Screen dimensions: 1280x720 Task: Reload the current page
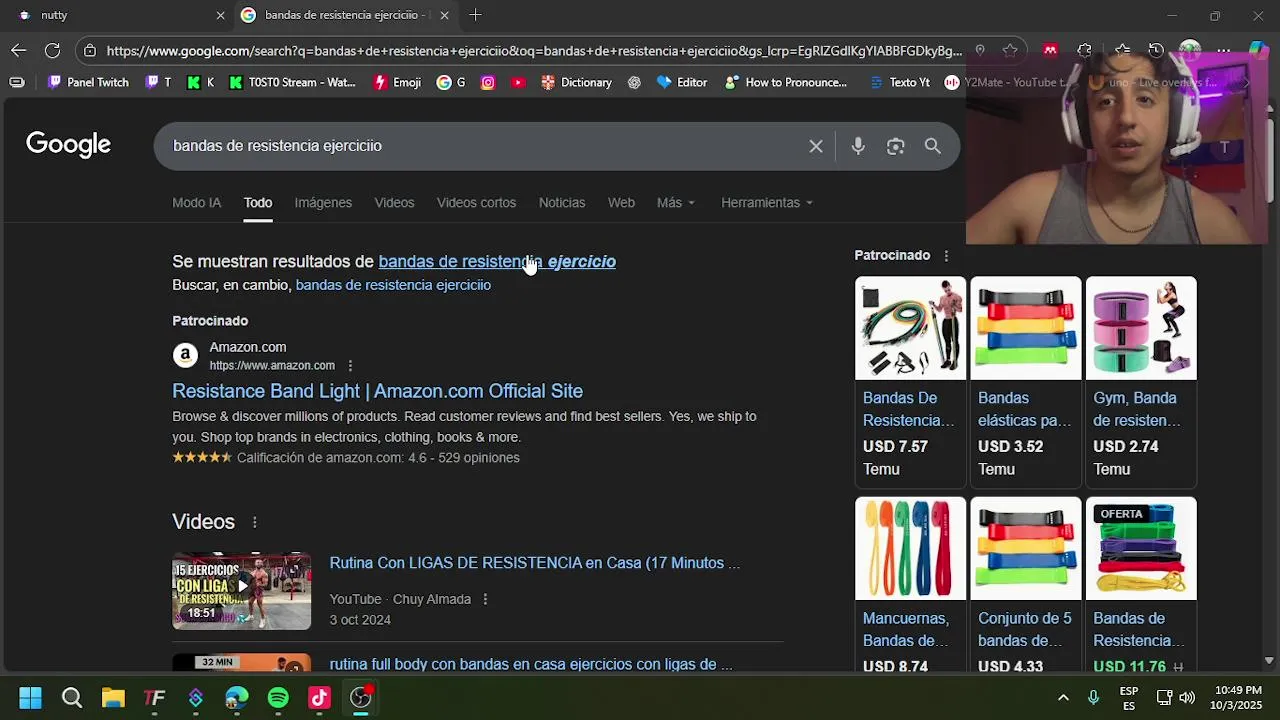coord(52,50)
